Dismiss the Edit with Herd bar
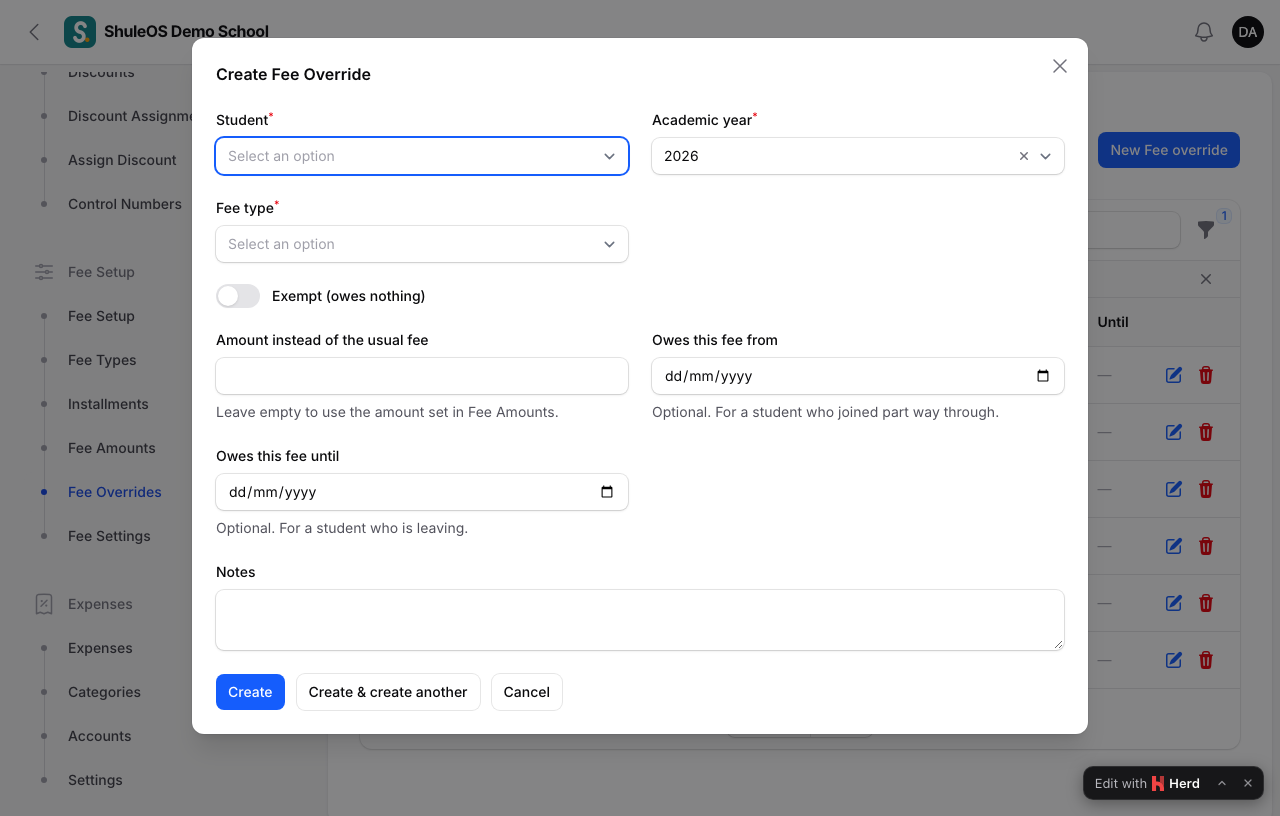The width and height of the screenshot is (1280, 816). [x=1248, y=783]
